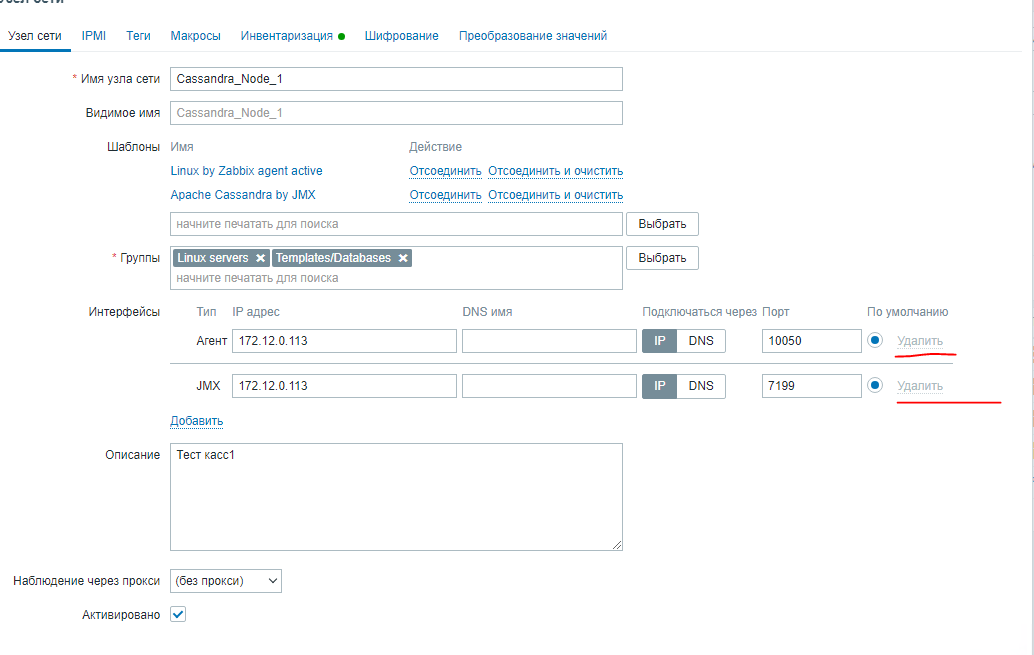The height and width of the screenshot is (655, 1034).
Task: Switch to the IPMI tab
Action: point(94,35)
